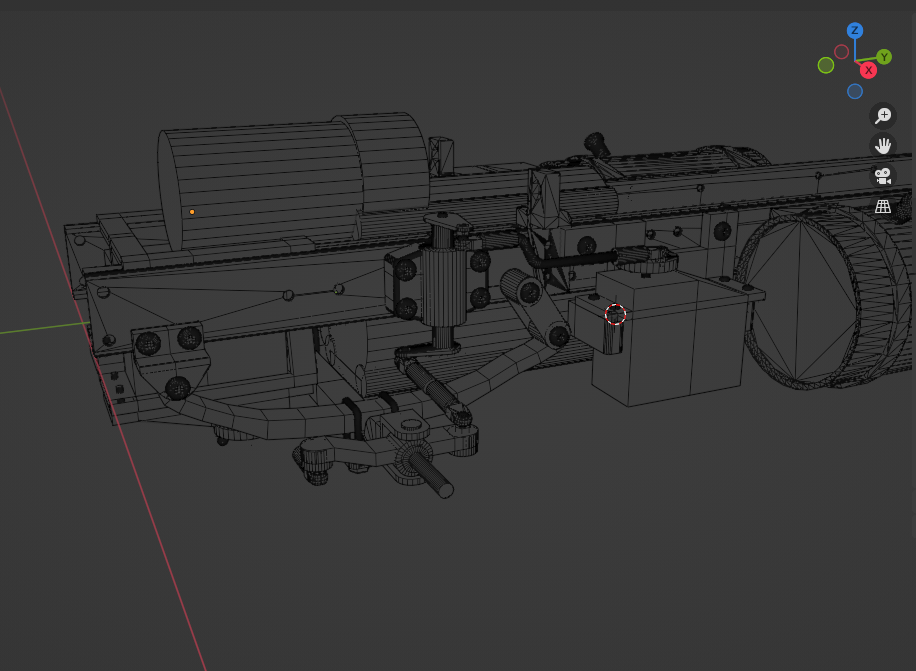The height and width of the screenshot is (671, 916).
Task: Click the negative Y axis circle on the gizmo
Action: [x=825, y=65]
